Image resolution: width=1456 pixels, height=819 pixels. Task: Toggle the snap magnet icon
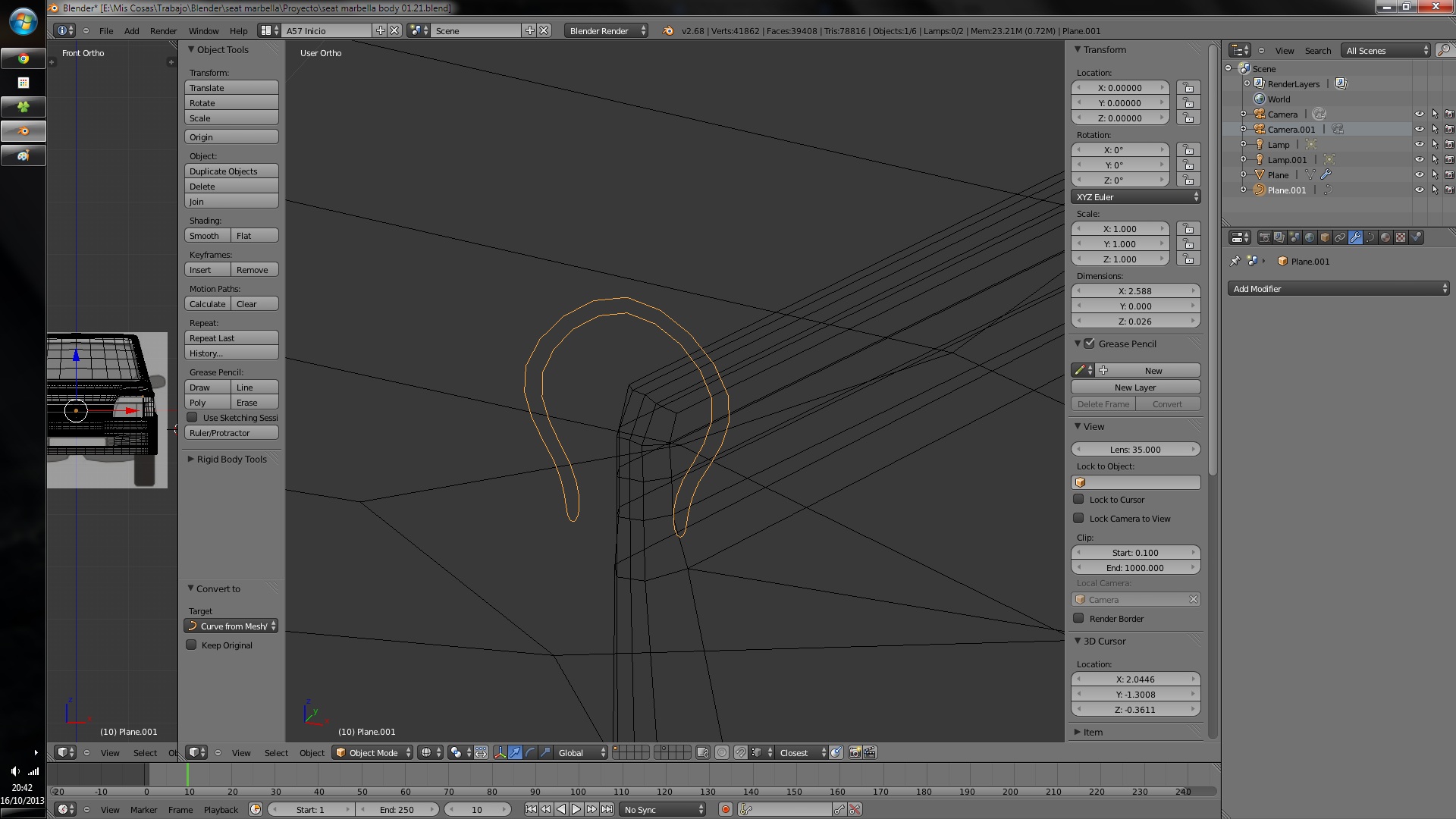coord(740,752)
